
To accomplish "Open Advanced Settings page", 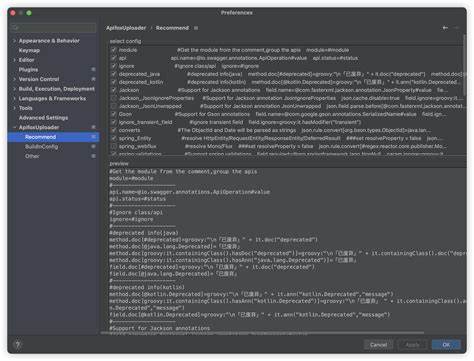I will coord(43,118).
